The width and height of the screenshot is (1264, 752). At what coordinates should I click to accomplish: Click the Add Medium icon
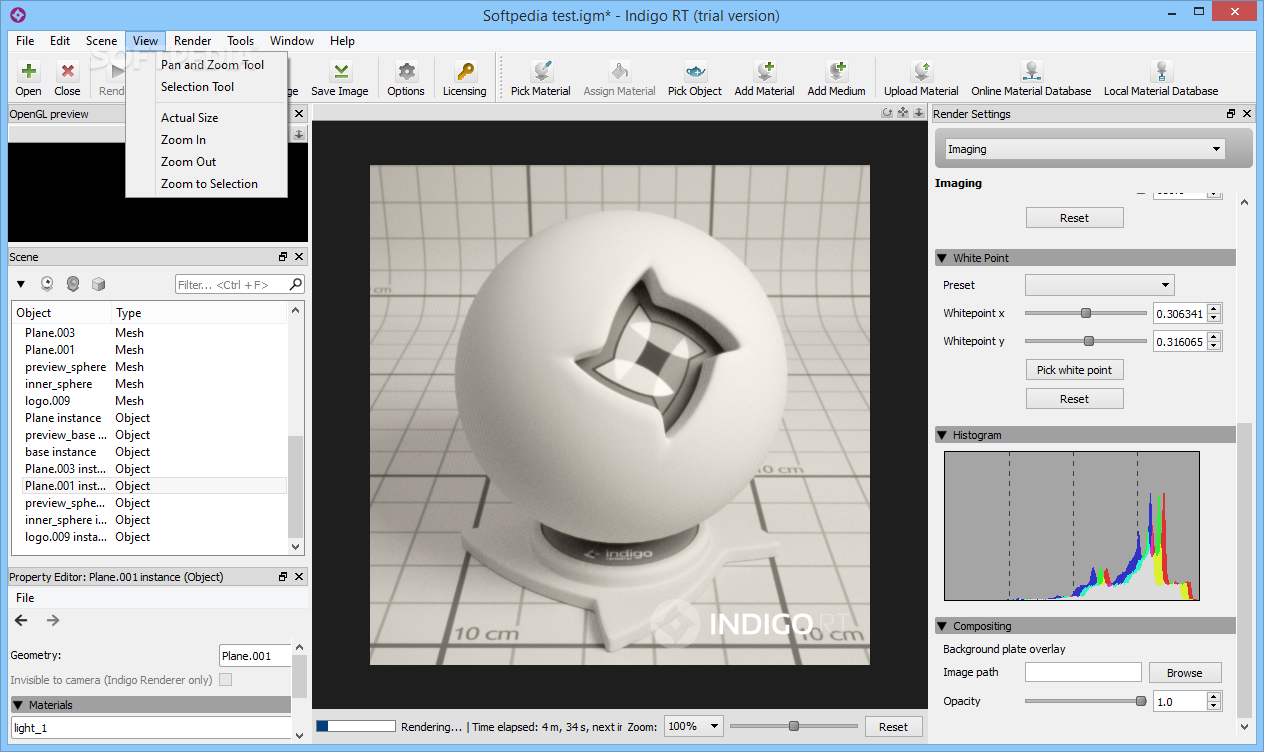click(837, 72)
